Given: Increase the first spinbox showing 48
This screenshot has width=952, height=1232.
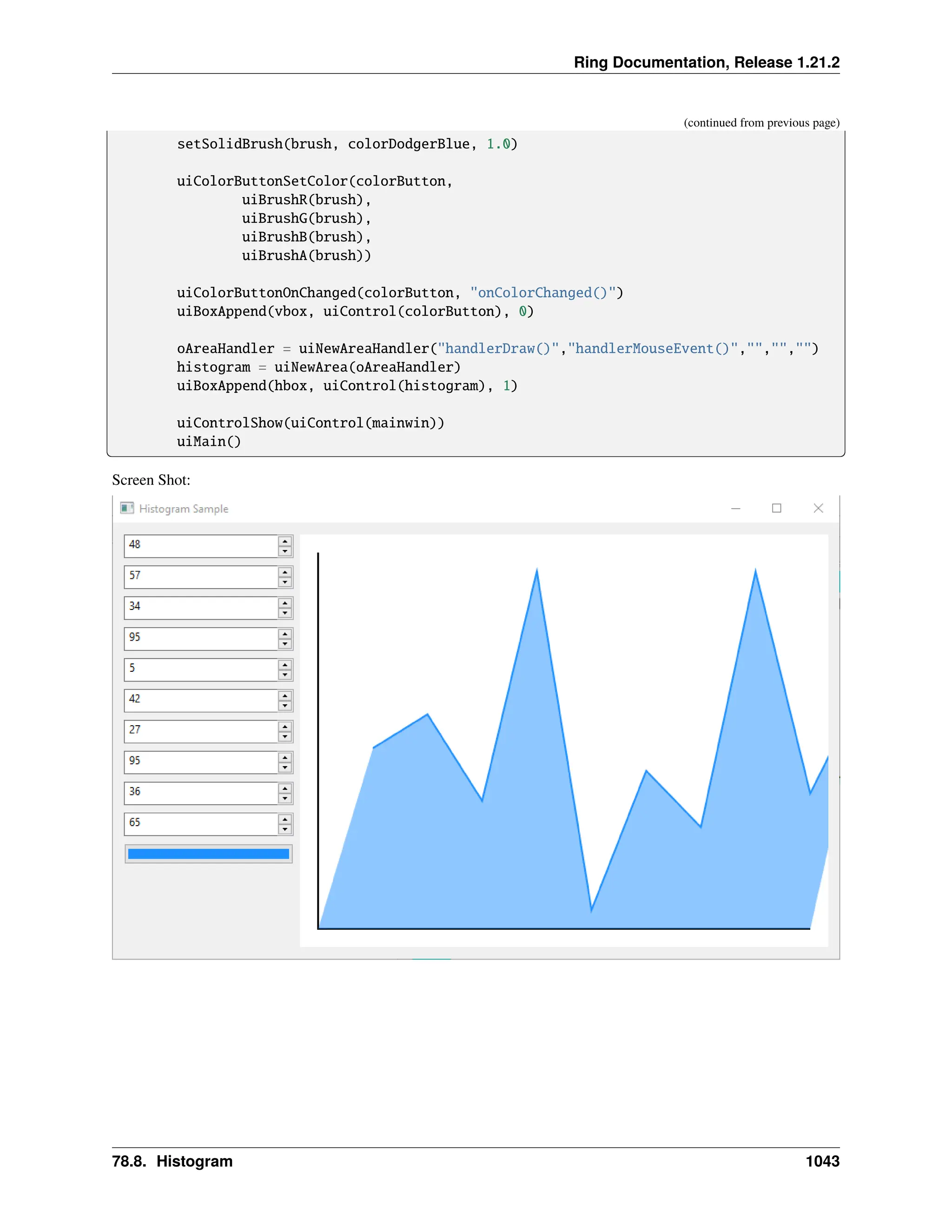Looking at the screenshot, I should tap(285, 542).
